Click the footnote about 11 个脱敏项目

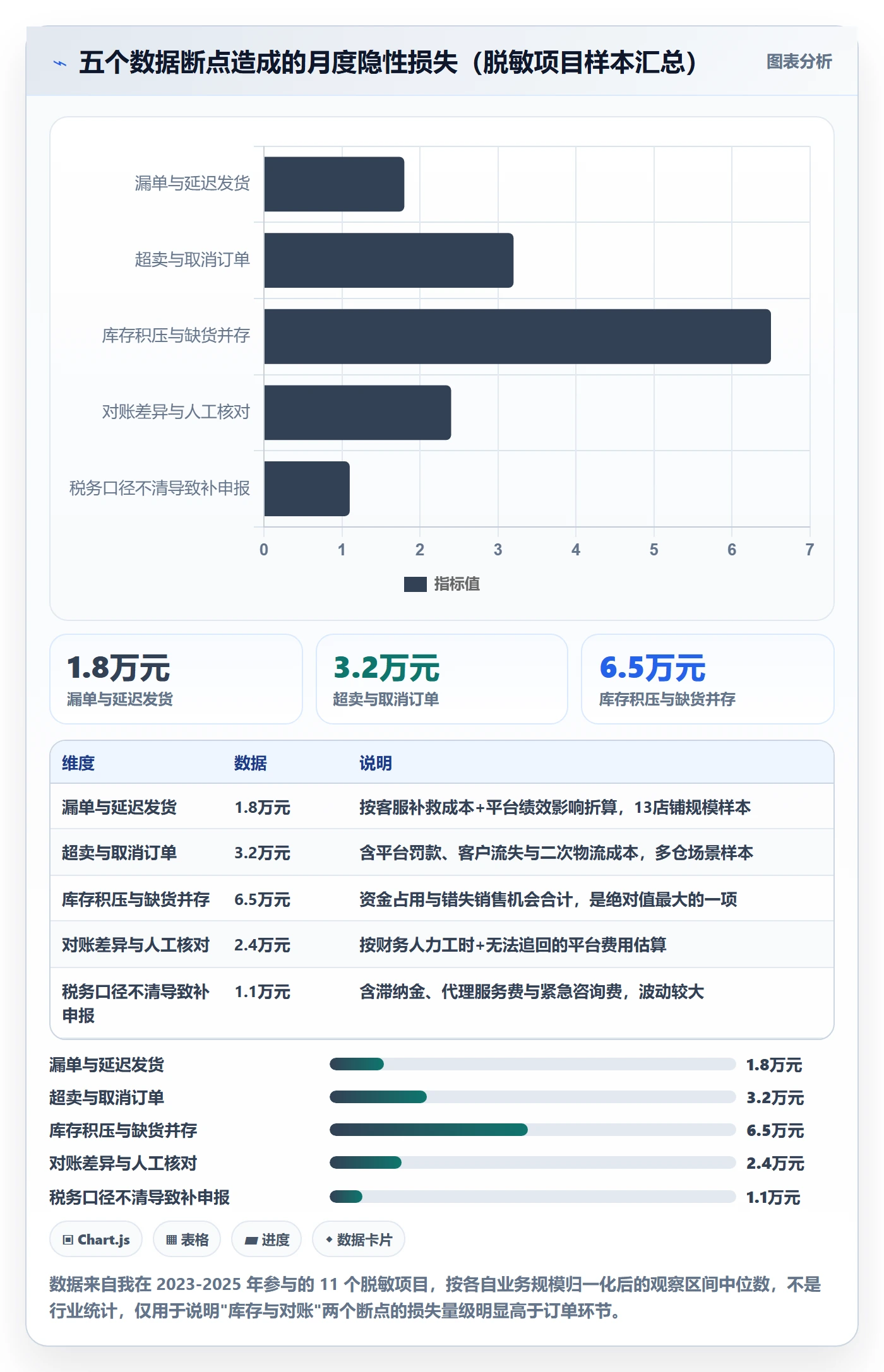(x=435, y=1298)
